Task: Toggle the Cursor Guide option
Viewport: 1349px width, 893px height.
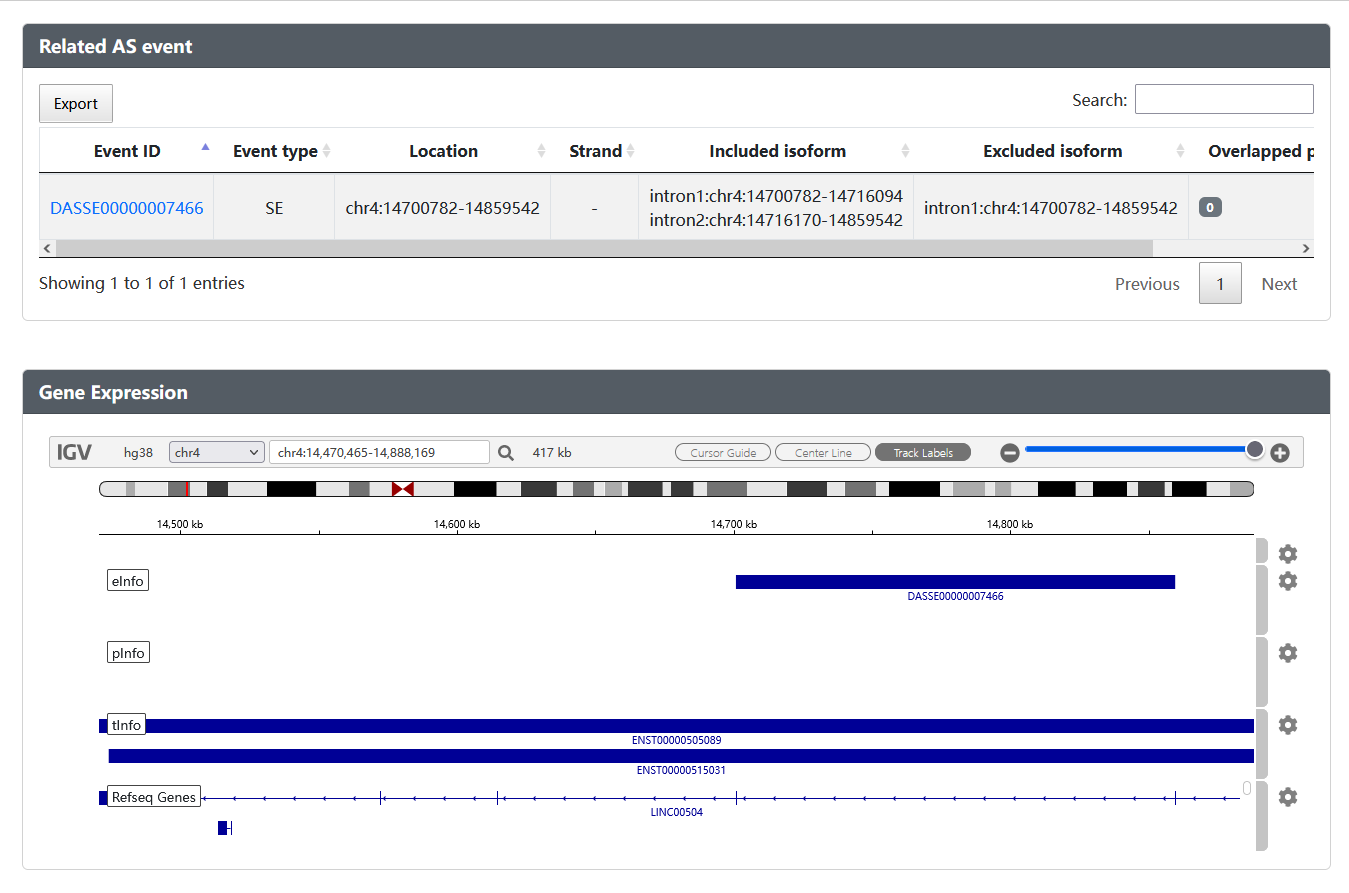Action: 723,453
